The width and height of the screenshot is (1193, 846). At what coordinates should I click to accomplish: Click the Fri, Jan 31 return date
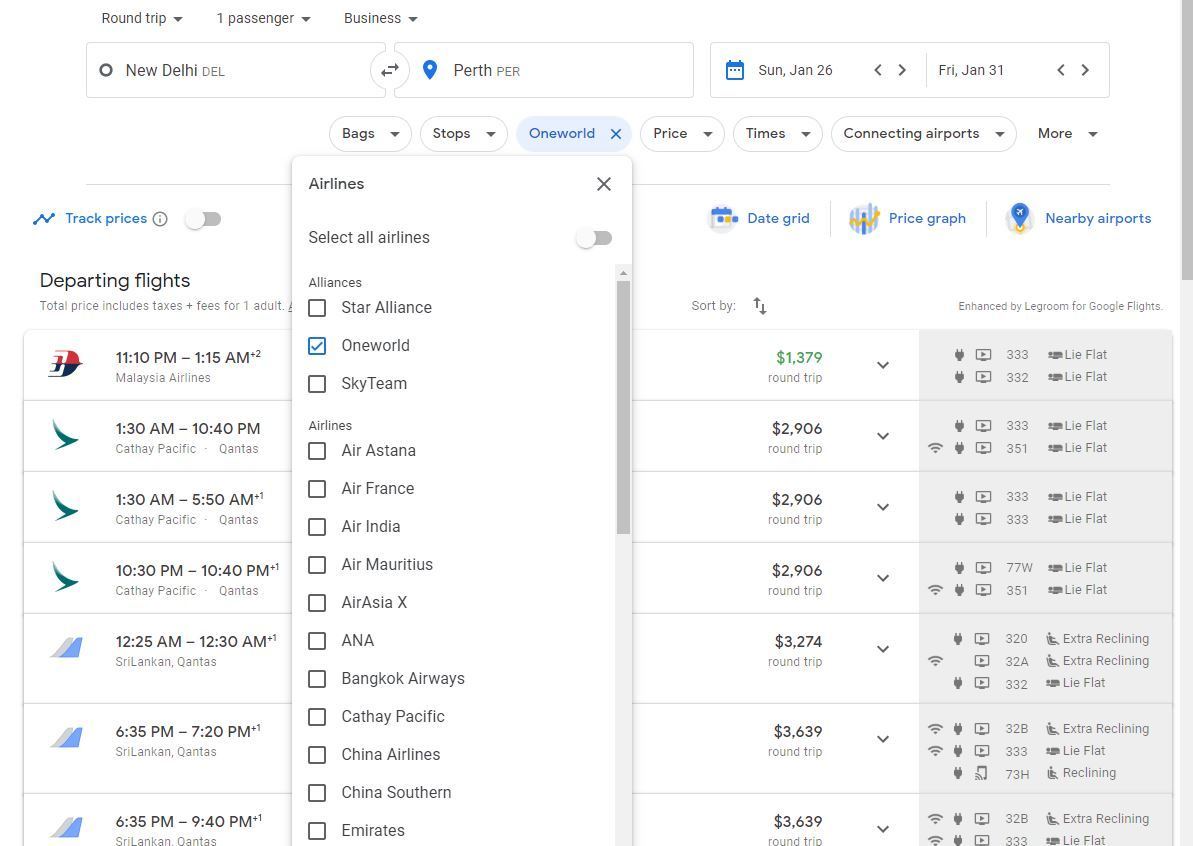point(971,70)
